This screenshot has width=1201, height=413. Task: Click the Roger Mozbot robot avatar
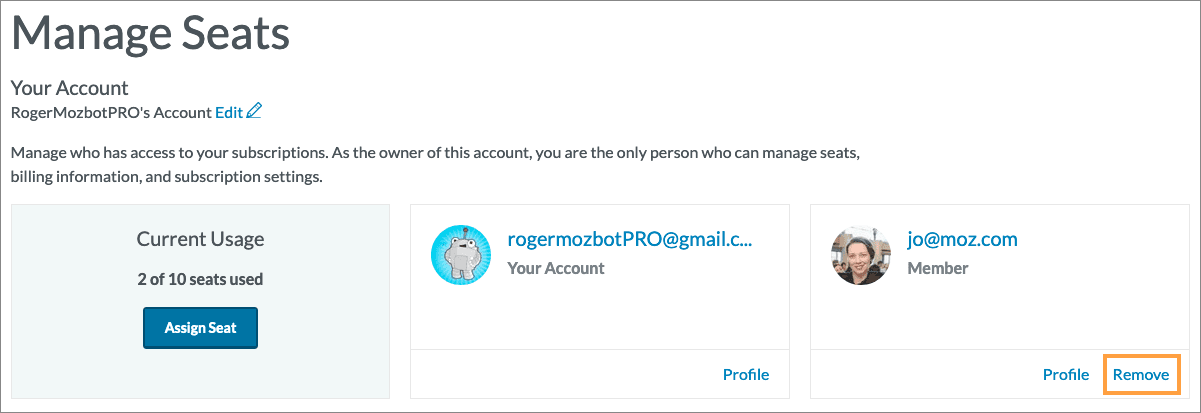(461, 254)
